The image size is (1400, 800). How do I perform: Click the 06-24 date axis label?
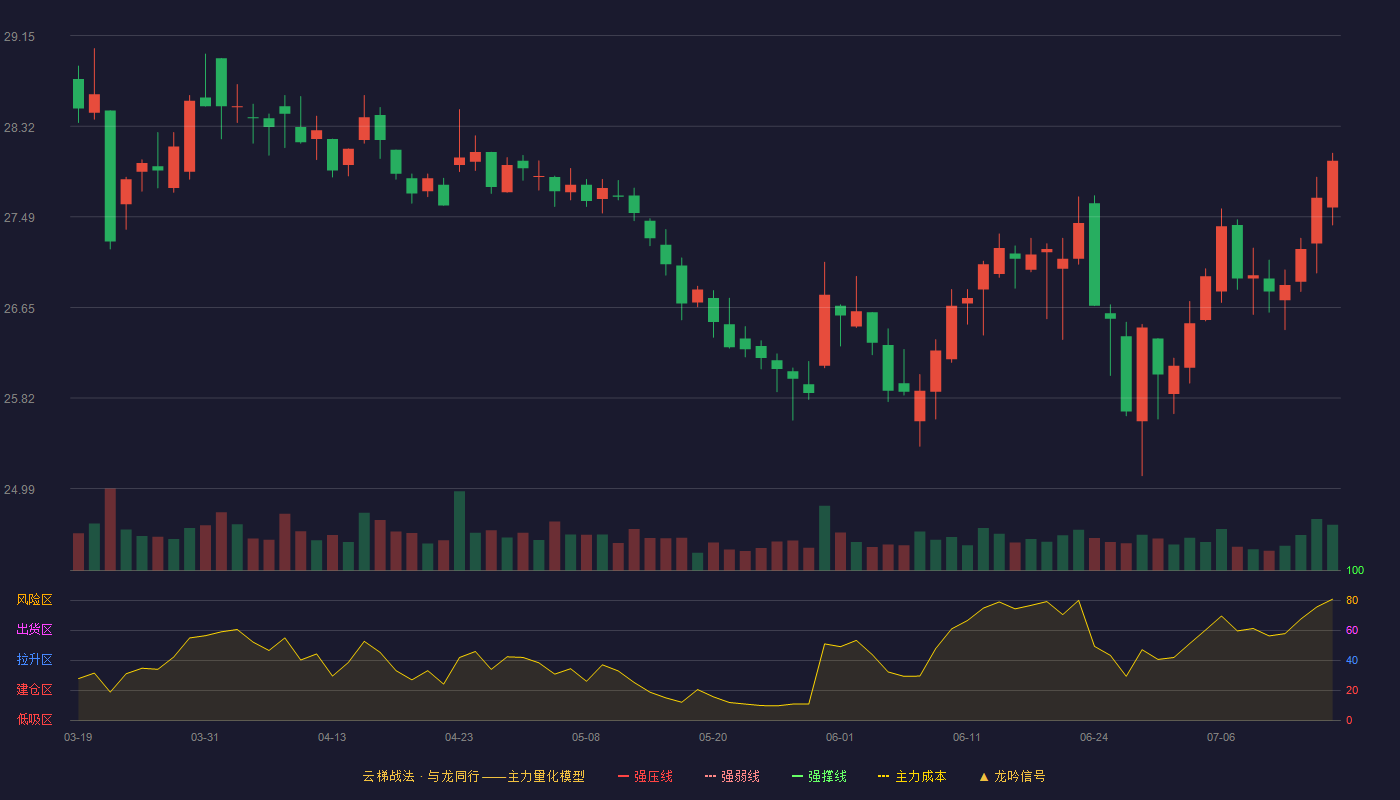click(1094, 737)
